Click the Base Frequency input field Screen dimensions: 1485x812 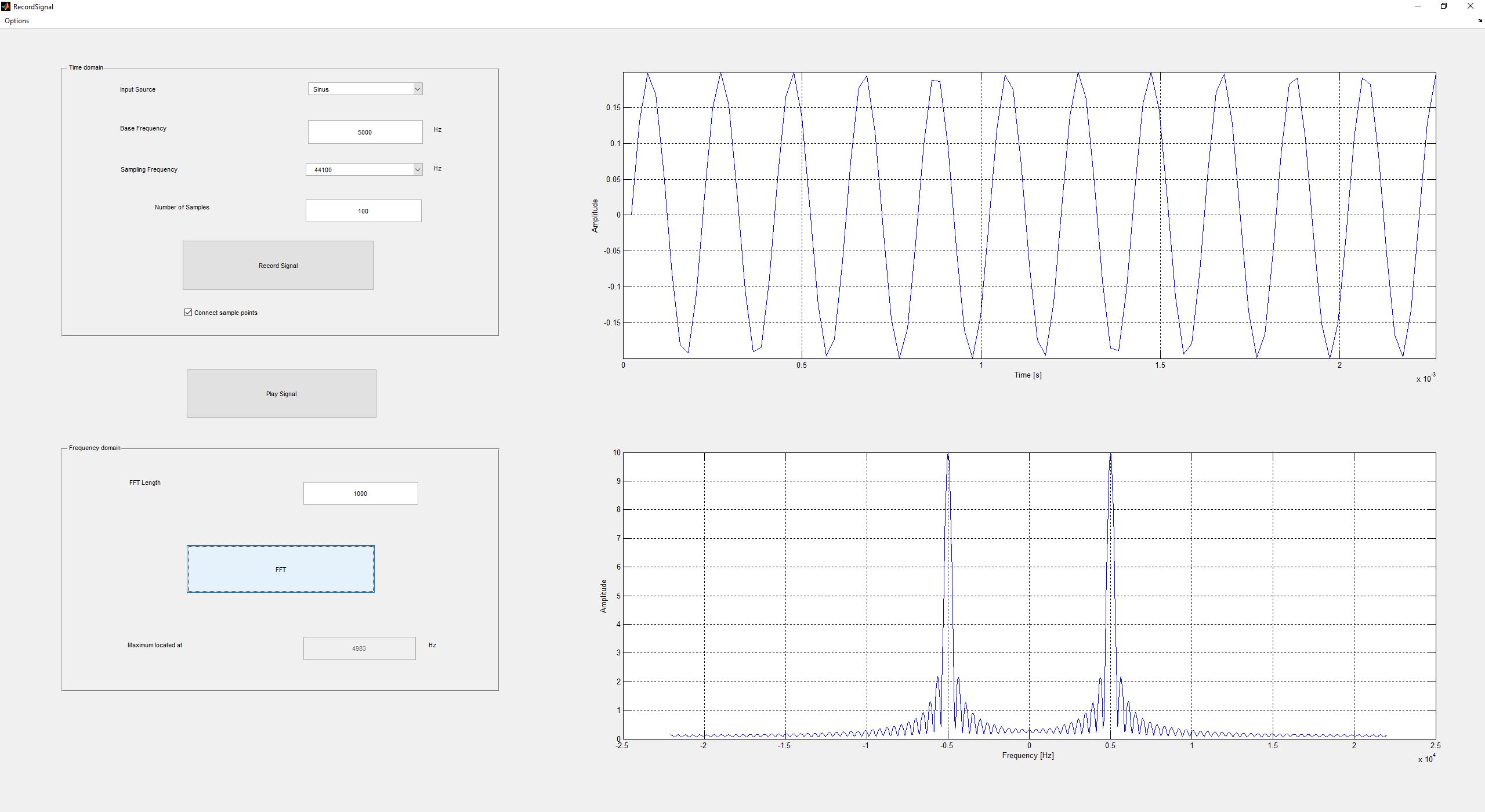[365, 132]
